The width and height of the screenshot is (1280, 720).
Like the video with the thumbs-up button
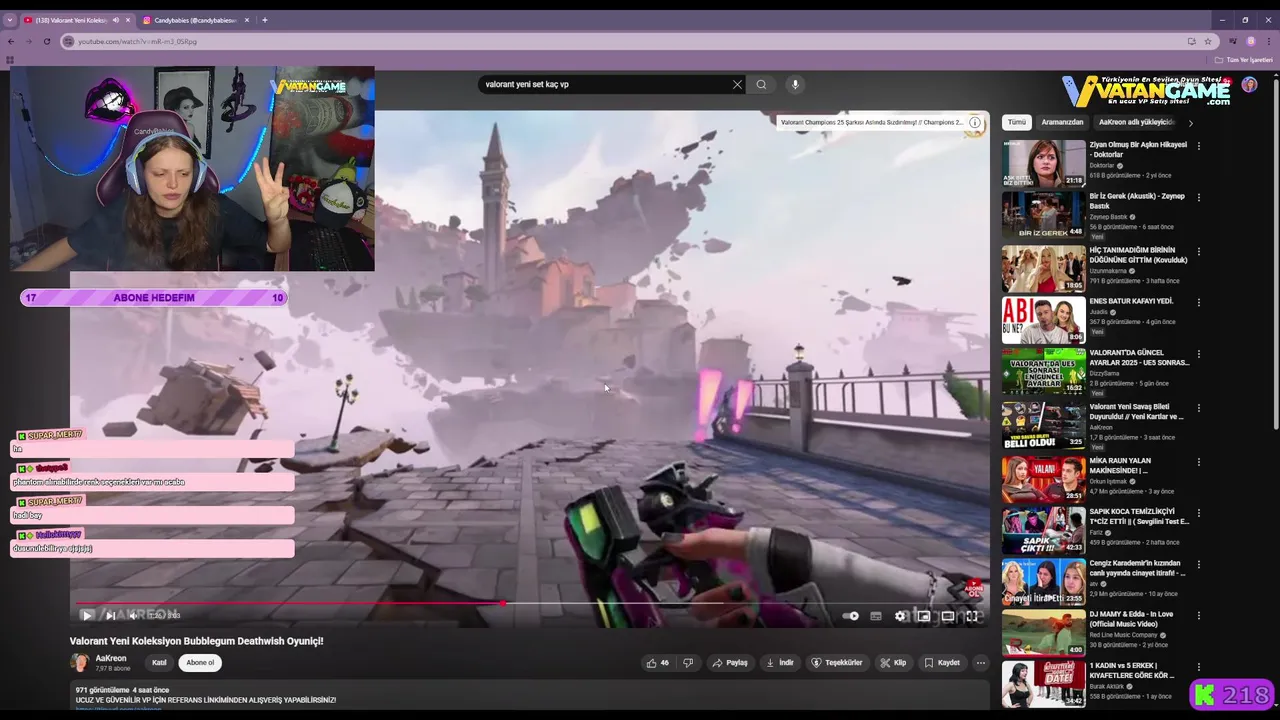point(658,663)
